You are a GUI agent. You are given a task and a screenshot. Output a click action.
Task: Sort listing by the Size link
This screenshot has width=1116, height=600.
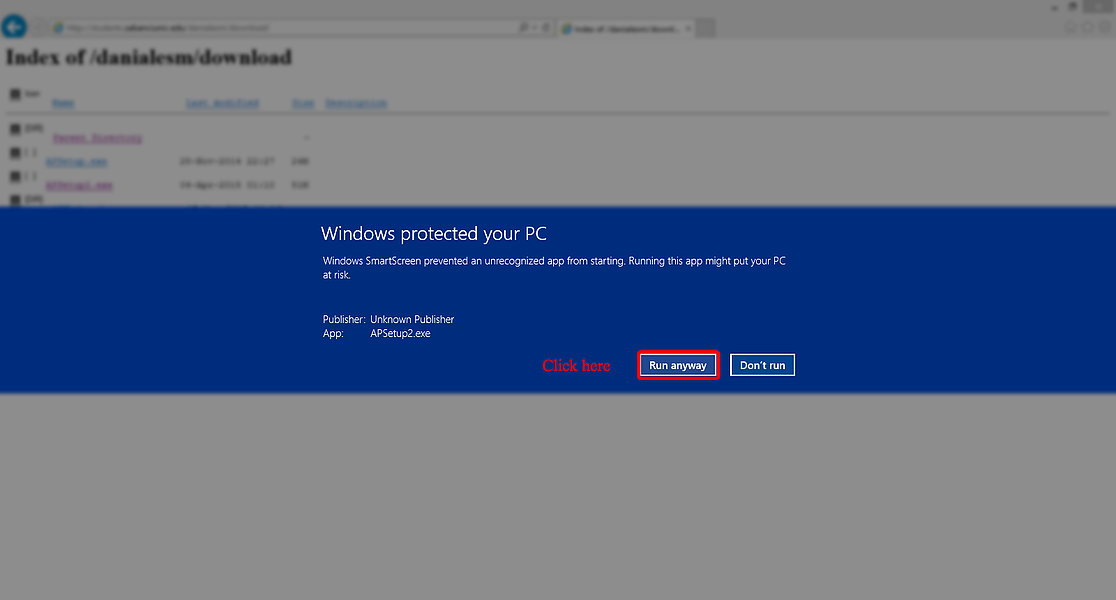(x=302, y=103)
